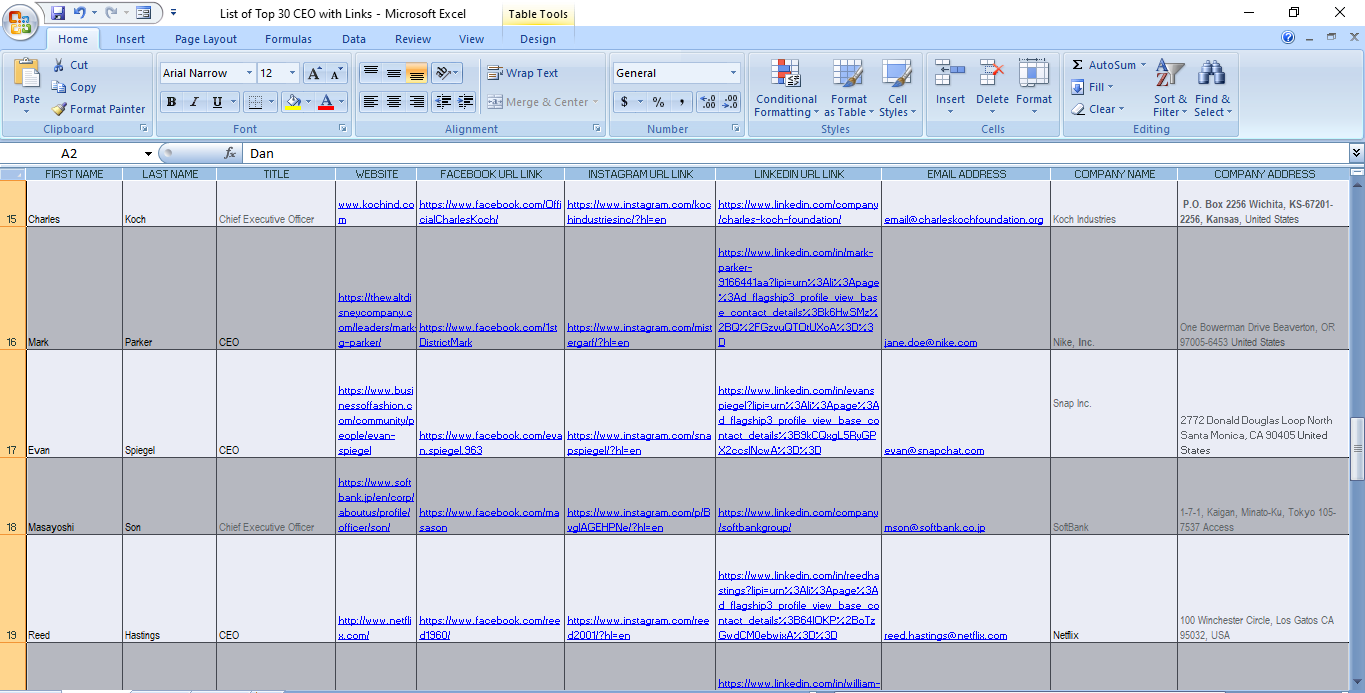Open the text orientation options
Image resolution: width=1365 pixels, height=693 pixels.
coord(447,73)
